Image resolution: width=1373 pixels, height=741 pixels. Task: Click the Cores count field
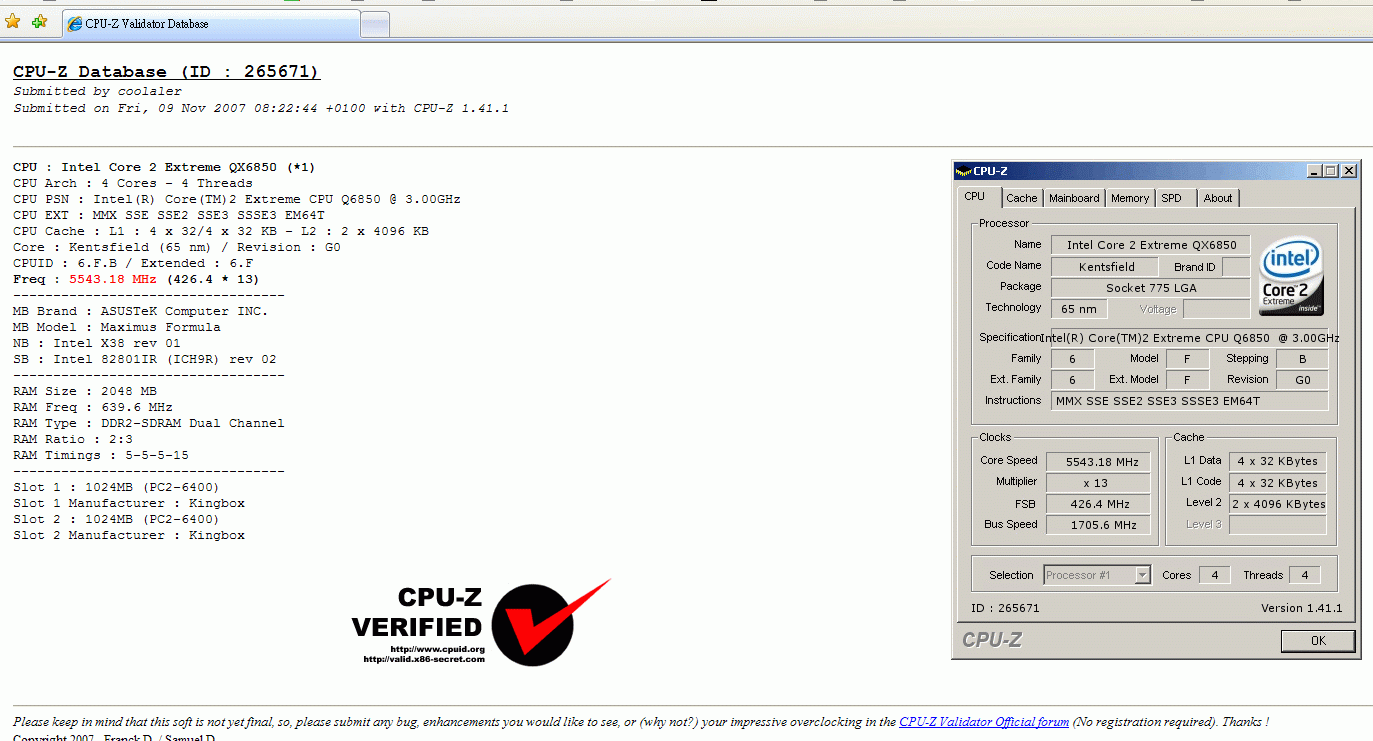1214,575
